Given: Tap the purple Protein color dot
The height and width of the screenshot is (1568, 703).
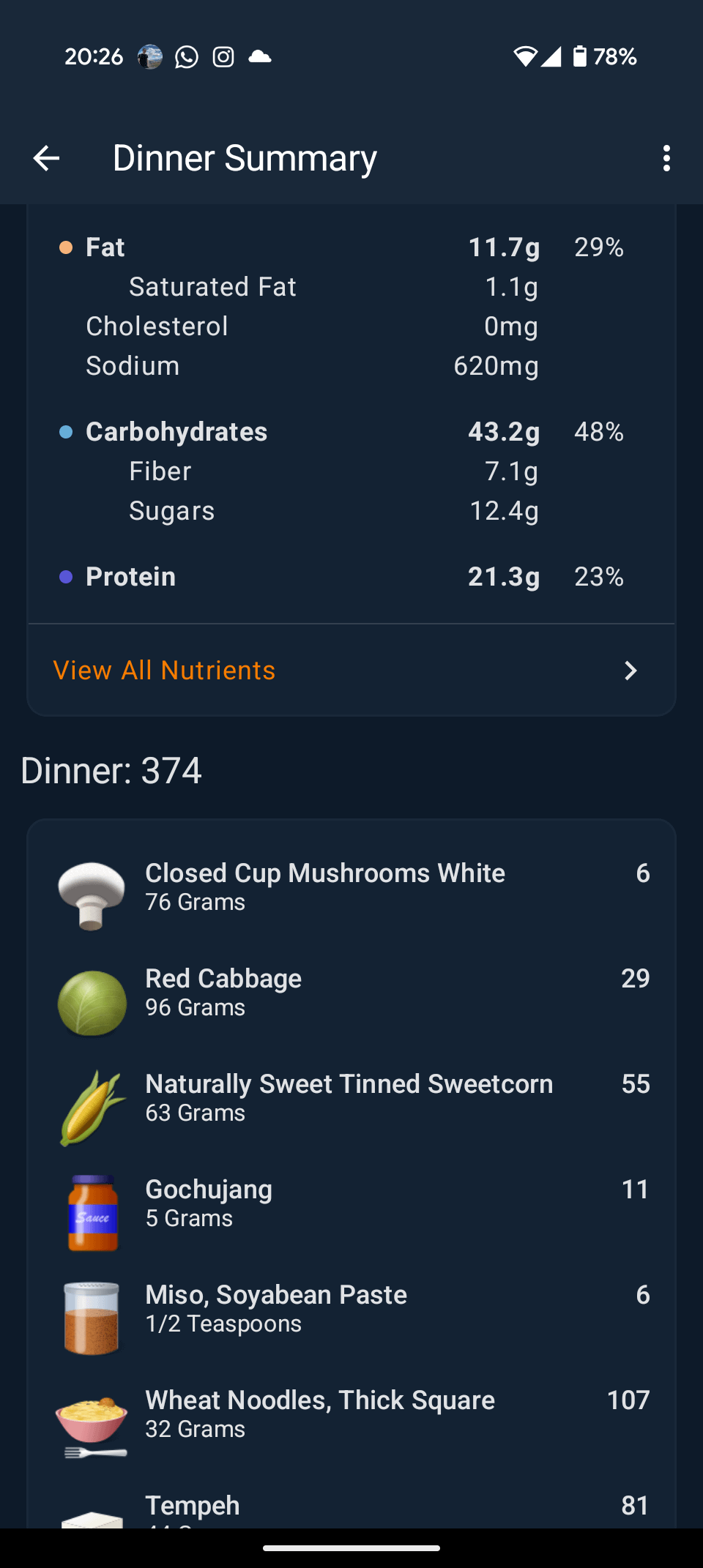Looking at the screenshot, I should click(66, 577).
